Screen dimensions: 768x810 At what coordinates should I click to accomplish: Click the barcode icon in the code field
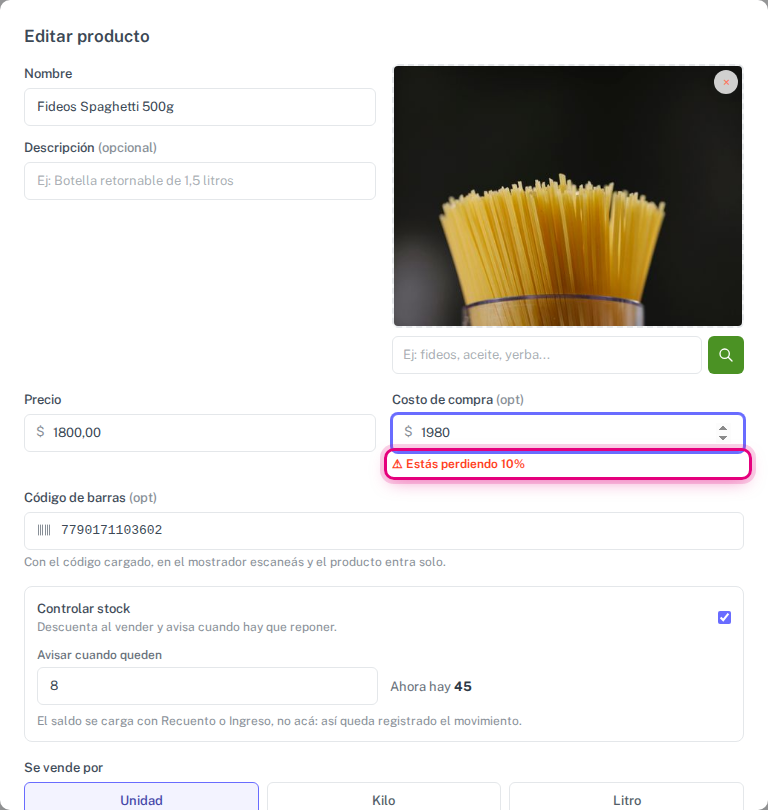coord(44,530)
